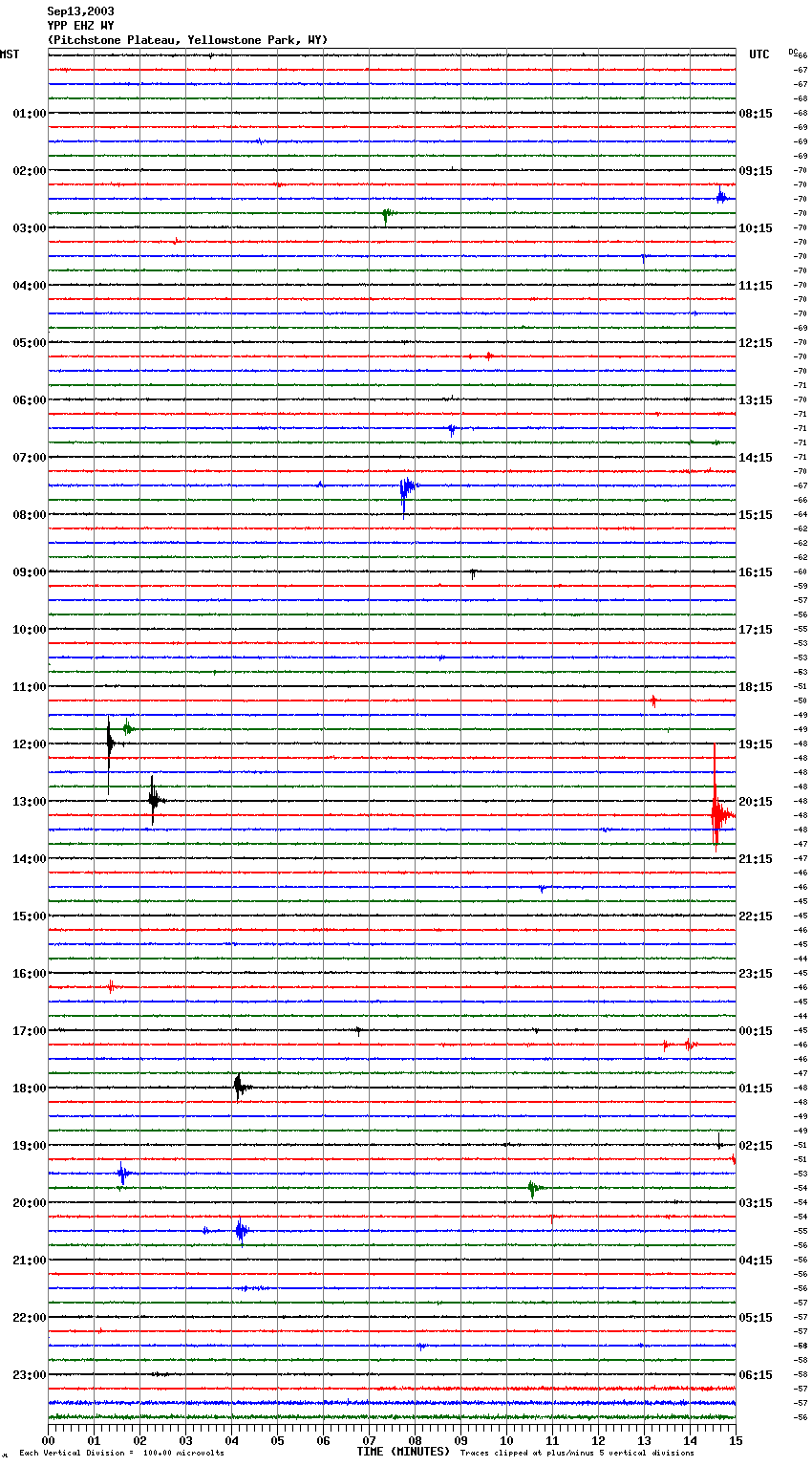Click the bottom x-axis minute label 10
This screenshot has width=812, height=1466.
506,1440
